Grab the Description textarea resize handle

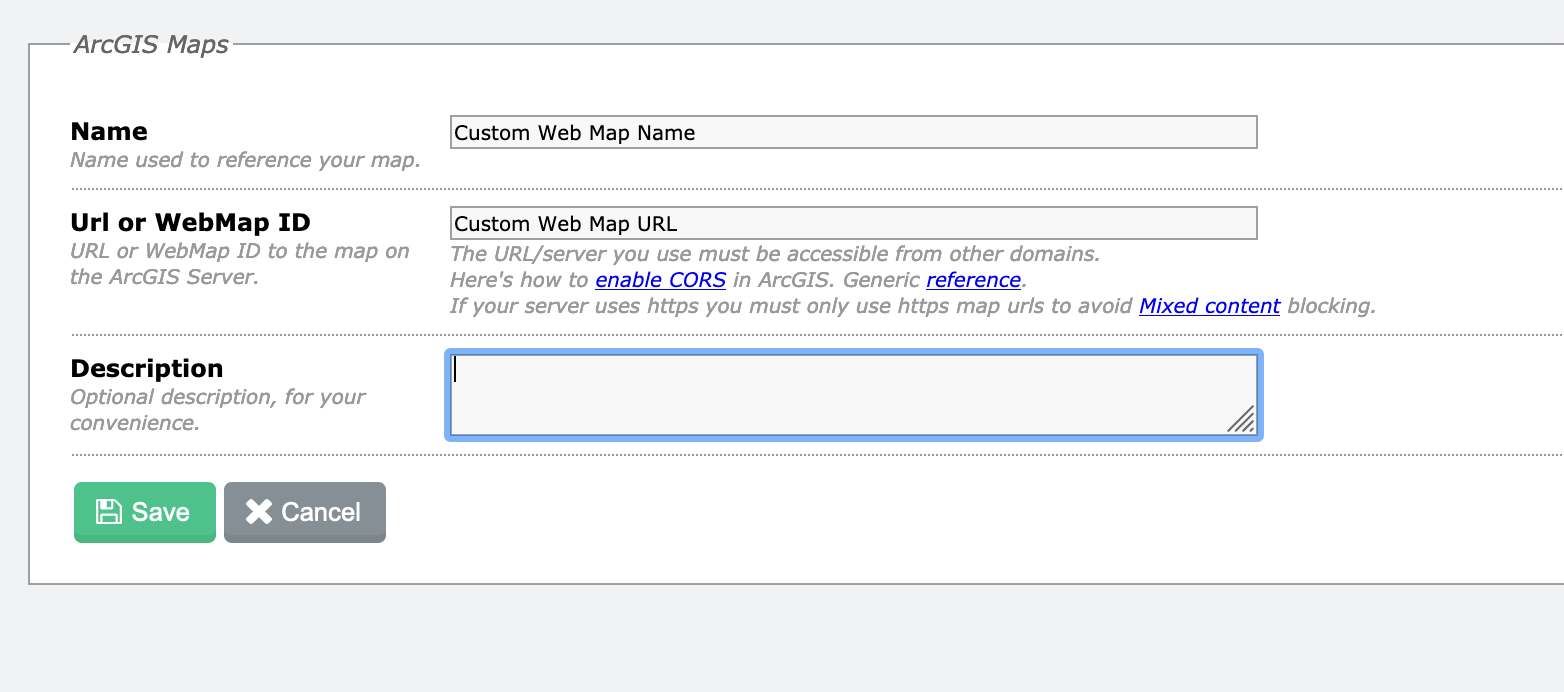click(x=1241, y=420)
